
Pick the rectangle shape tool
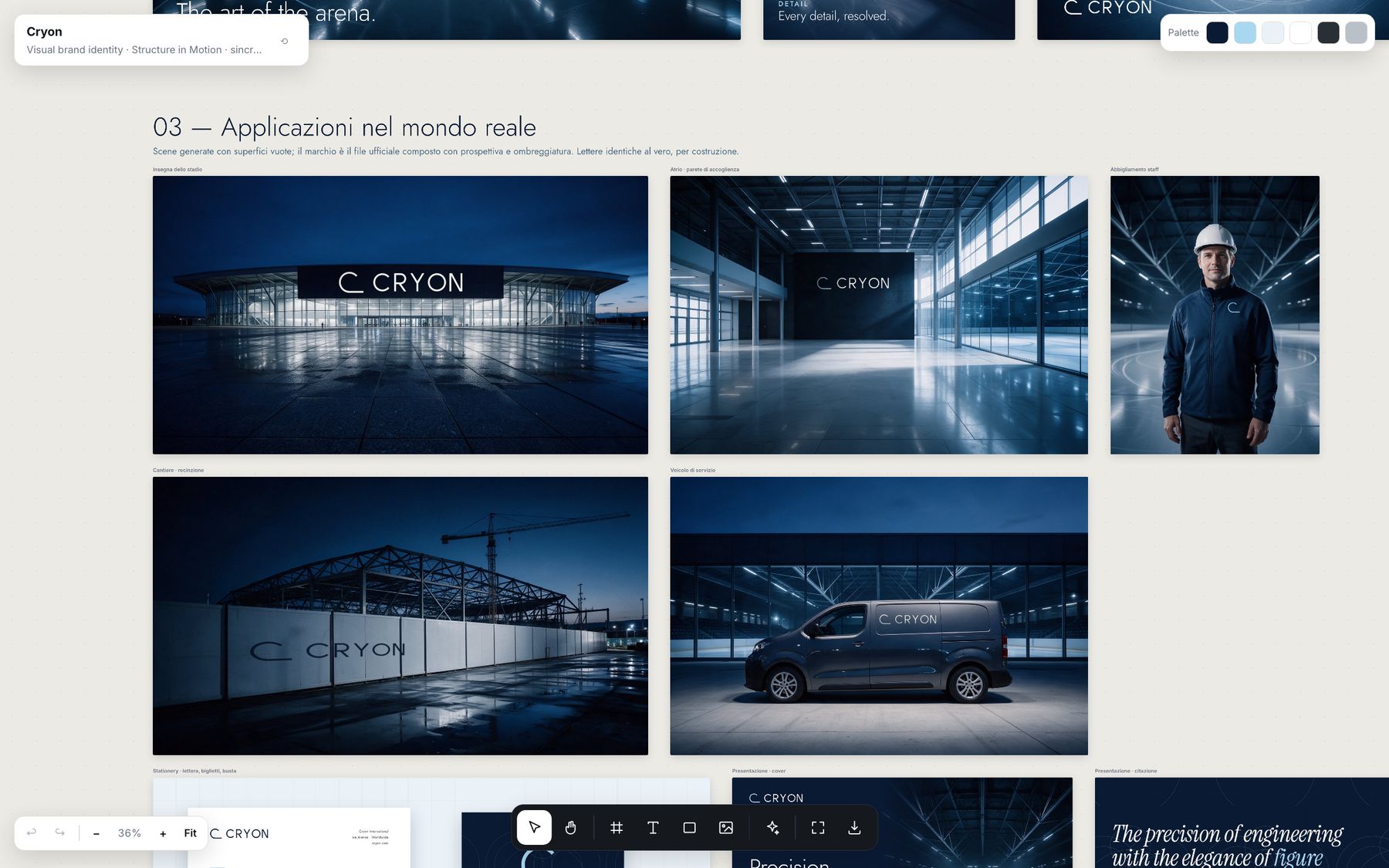tap(689, 827)
